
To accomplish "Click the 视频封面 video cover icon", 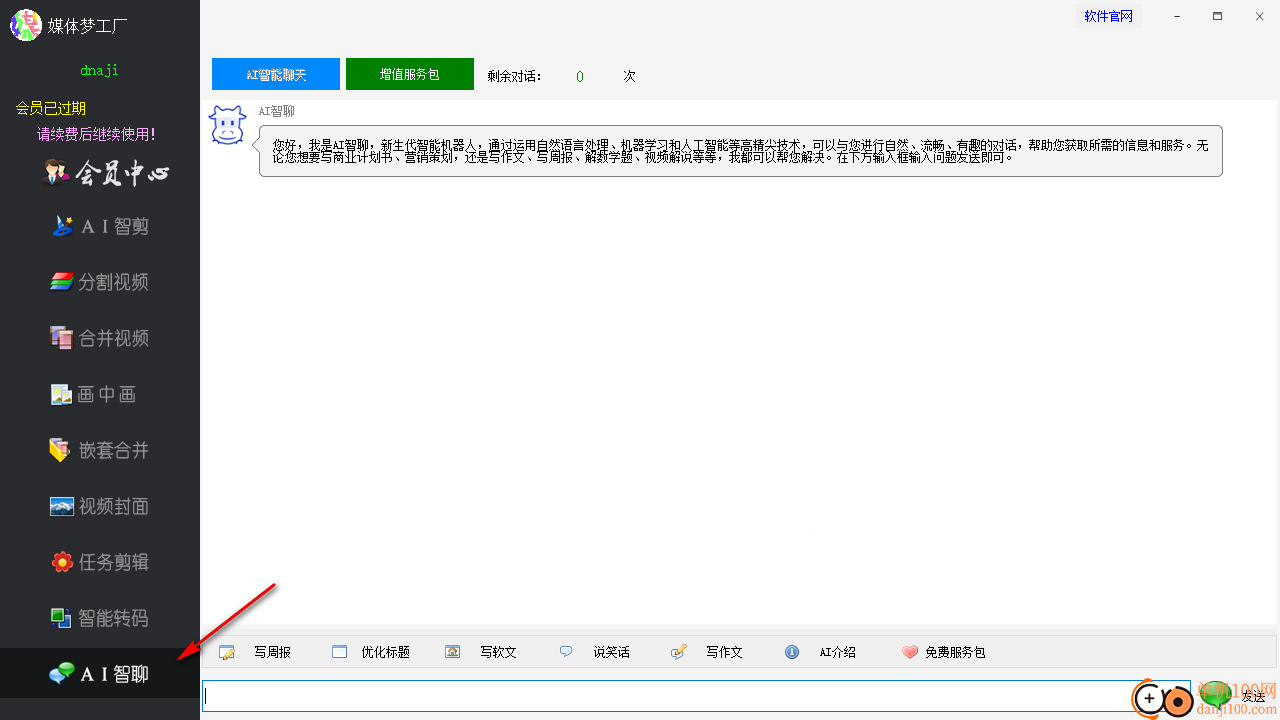I will [62, 506].
